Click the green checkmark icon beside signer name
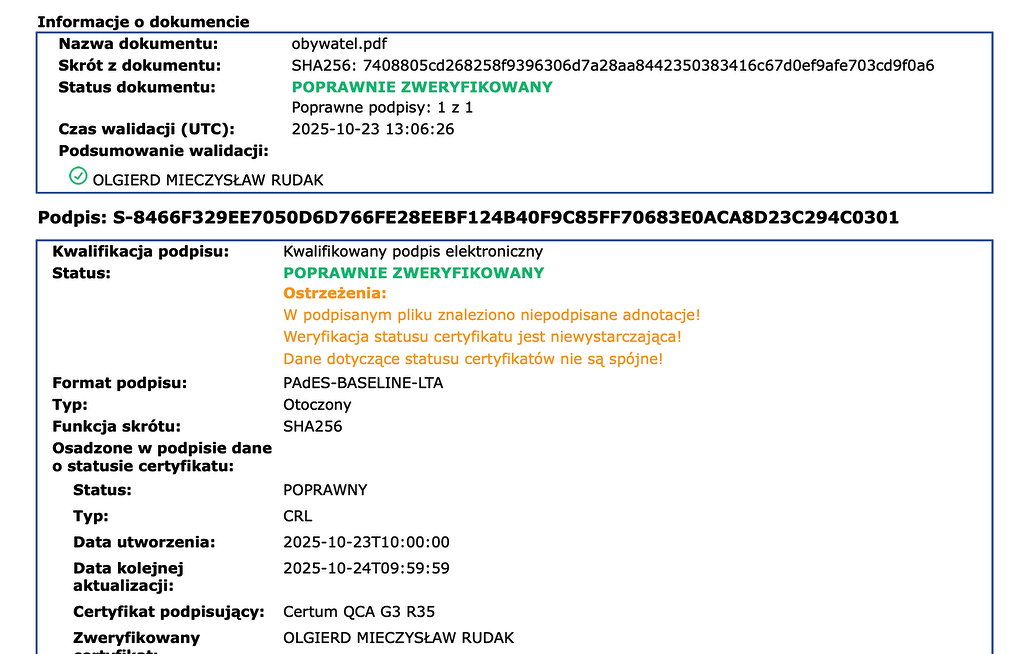 pos(78,177)
